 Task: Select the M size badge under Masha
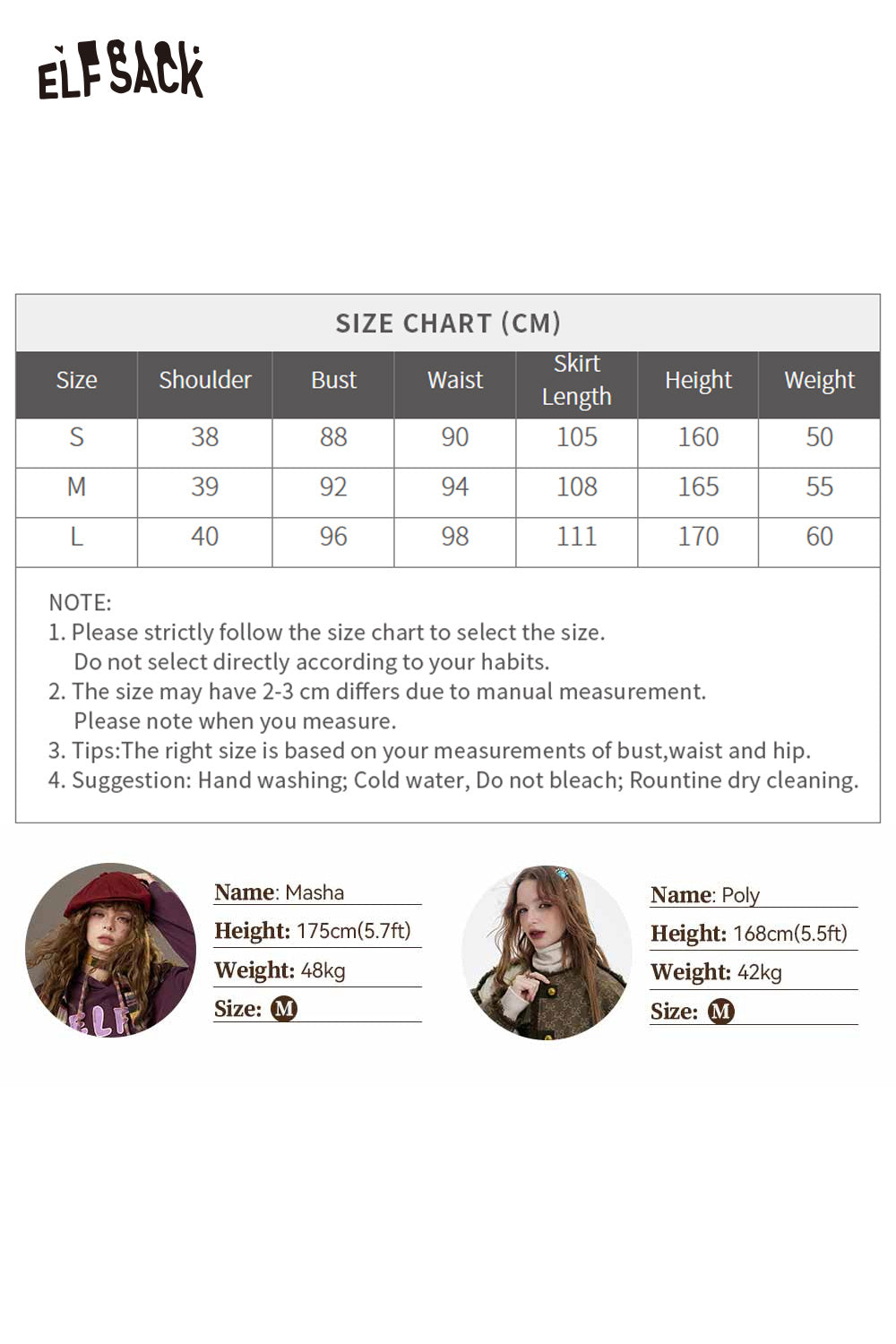tap(284, 1009)
